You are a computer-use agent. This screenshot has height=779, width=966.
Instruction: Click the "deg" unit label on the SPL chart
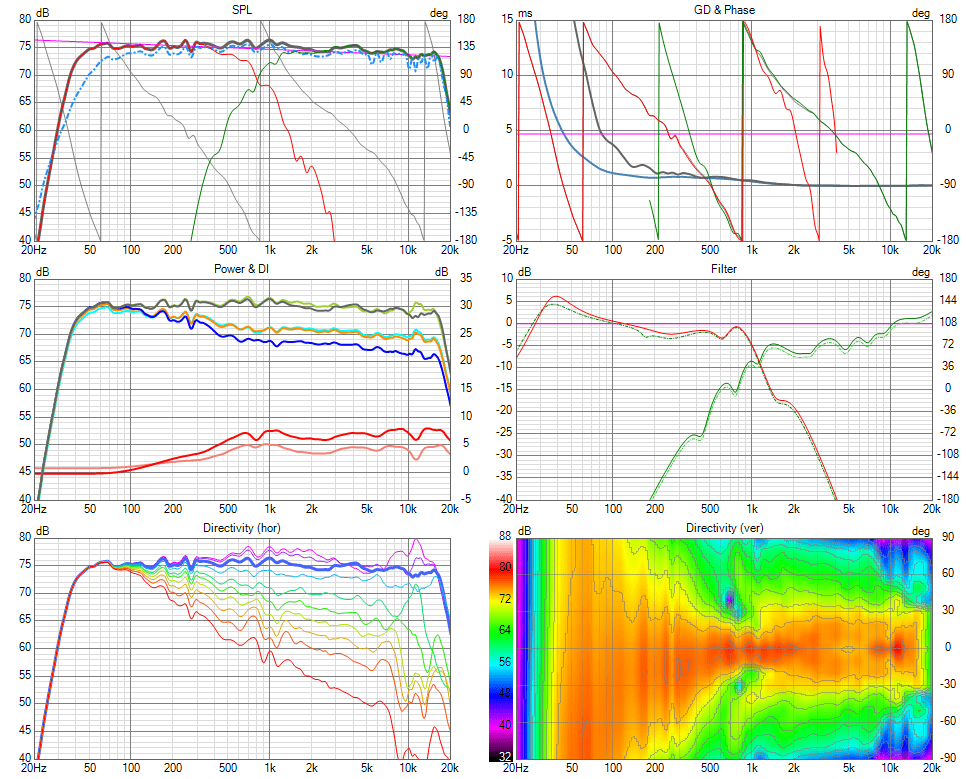click(439, 14)
